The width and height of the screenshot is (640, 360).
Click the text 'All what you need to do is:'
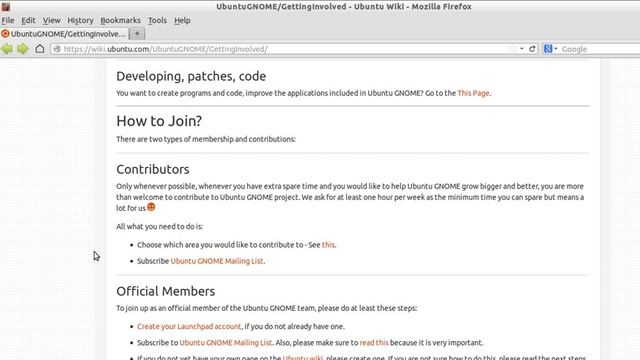160,227
